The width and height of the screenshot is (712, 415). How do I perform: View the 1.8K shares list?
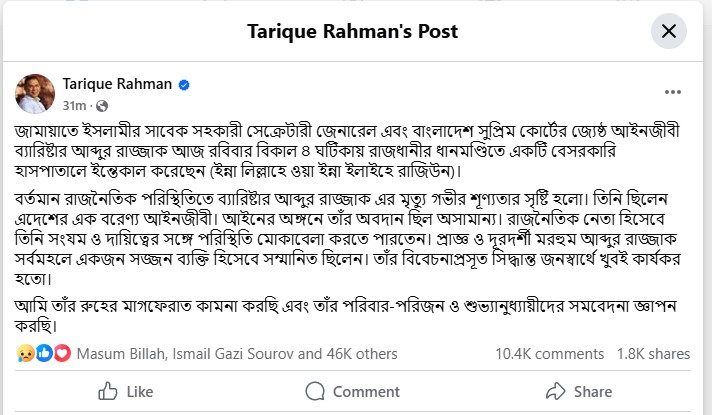click(653, 354)
